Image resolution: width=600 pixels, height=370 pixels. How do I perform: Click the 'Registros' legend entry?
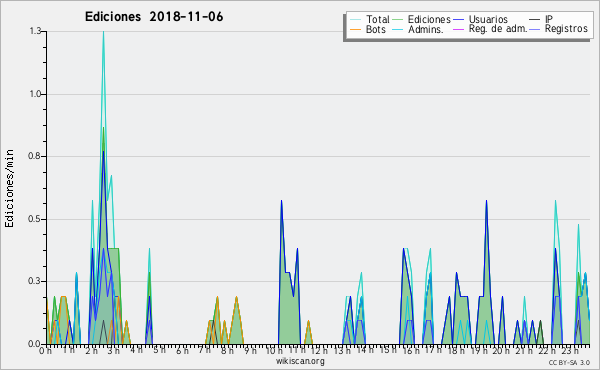566,29
